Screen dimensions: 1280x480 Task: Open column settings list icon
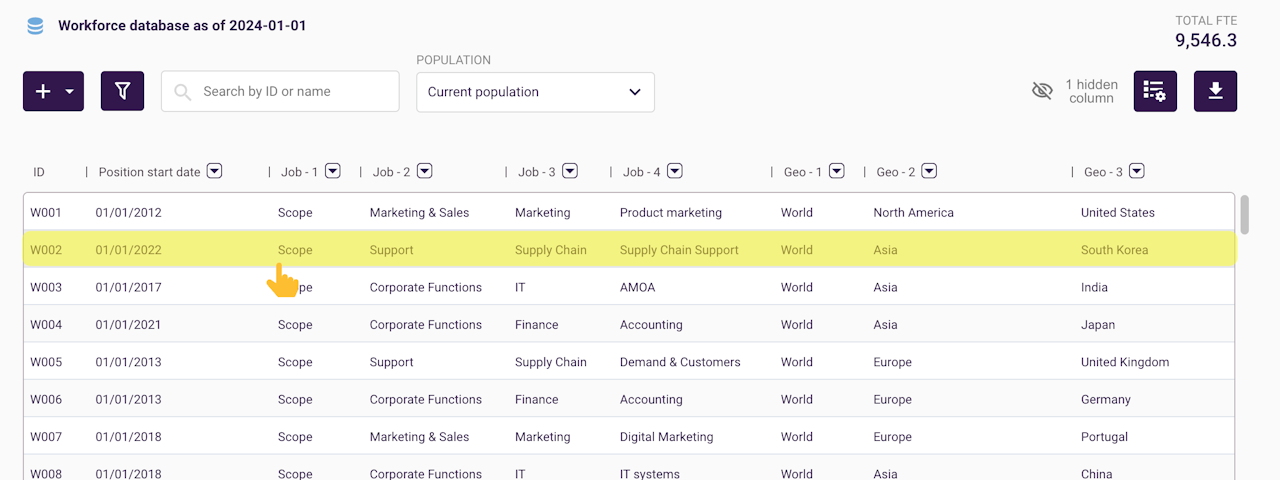tap(1155, 91)
